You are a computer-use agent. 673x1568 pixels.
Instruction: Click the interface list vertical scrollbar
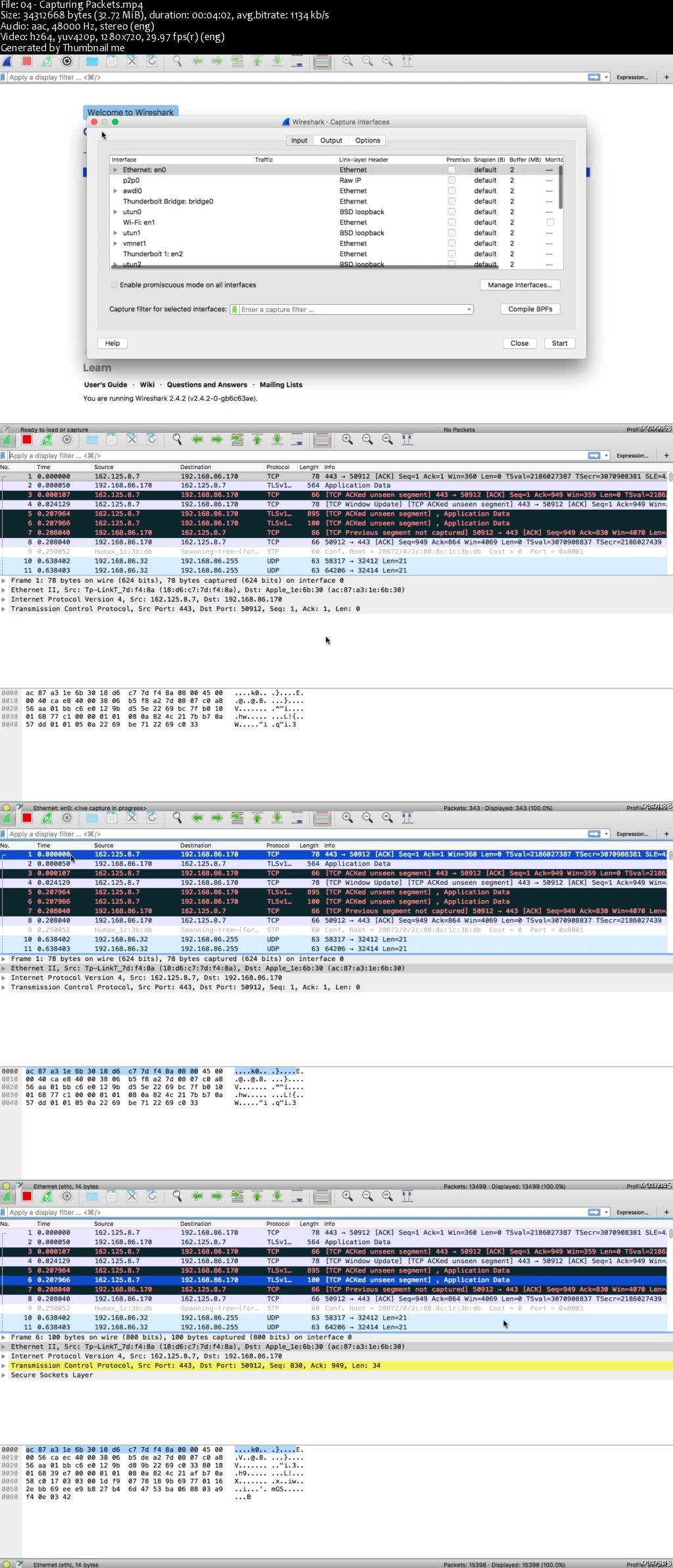(561, 188)
